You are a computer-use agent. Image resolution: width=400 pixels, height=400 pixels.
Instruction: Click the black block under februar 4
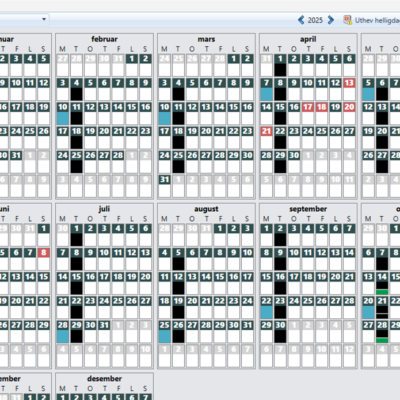click(76, 94)
